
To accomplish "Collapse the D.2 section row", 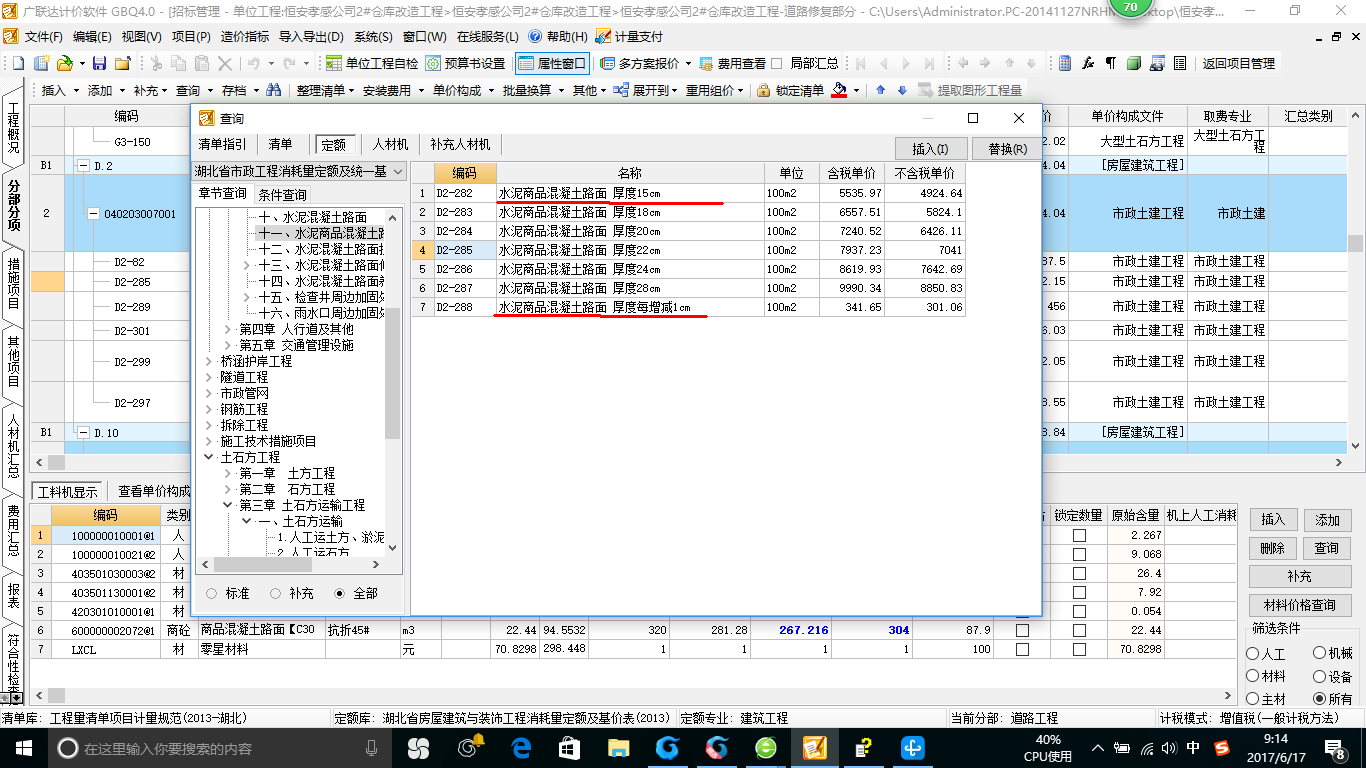I will click(x=83, y=165).
